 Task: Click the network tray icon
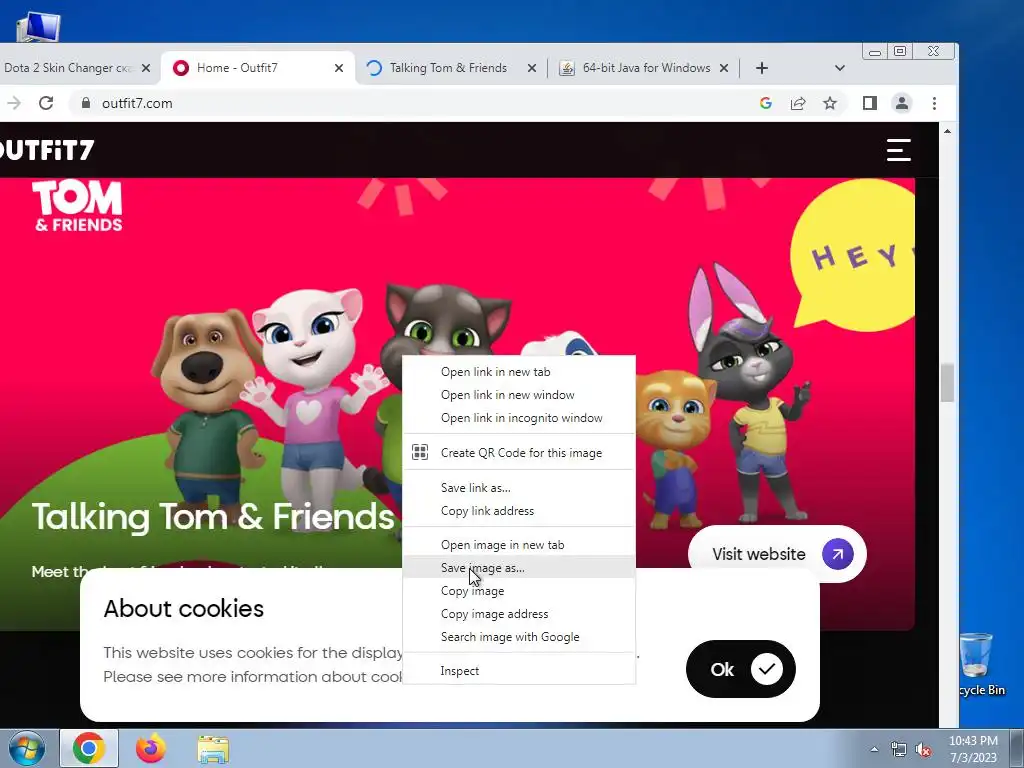click(899, 750)
